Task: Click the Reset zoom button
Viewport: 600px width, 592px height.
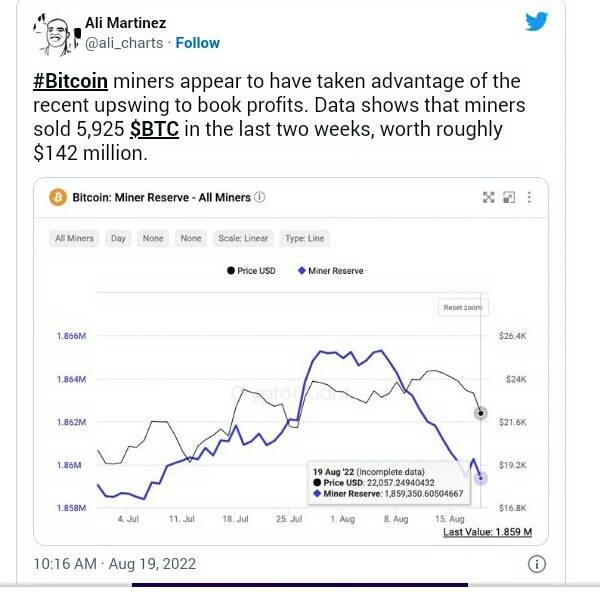Action: [463, 307]
